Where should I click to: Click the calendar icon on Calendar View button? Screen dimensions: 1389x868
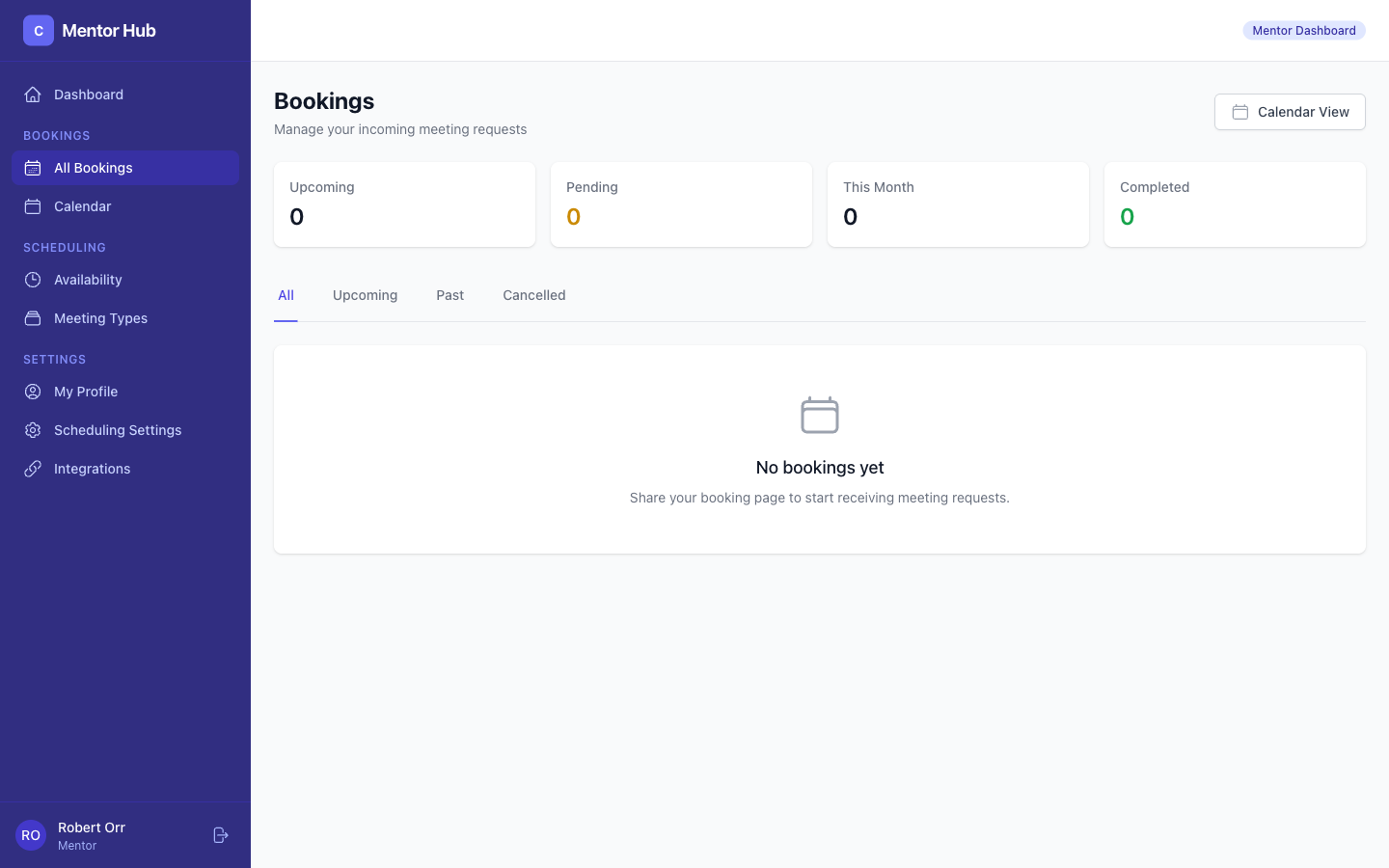click(x=1240, y=112)
